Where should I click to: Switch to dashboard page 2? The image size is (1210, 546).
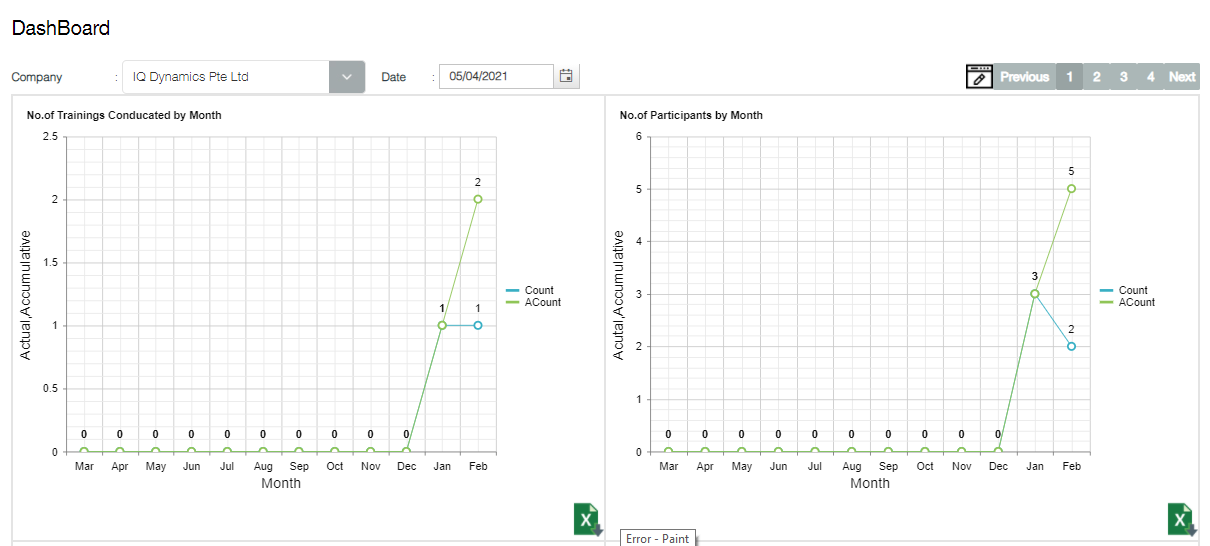(x=1097, y=77)
